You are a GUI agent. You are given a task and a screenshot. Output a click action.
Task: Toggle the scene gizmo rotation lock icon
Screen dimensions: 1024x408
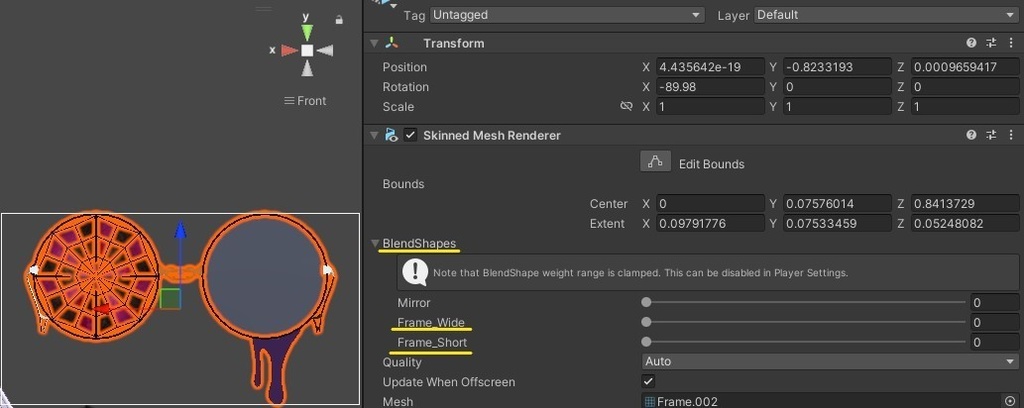340,19
